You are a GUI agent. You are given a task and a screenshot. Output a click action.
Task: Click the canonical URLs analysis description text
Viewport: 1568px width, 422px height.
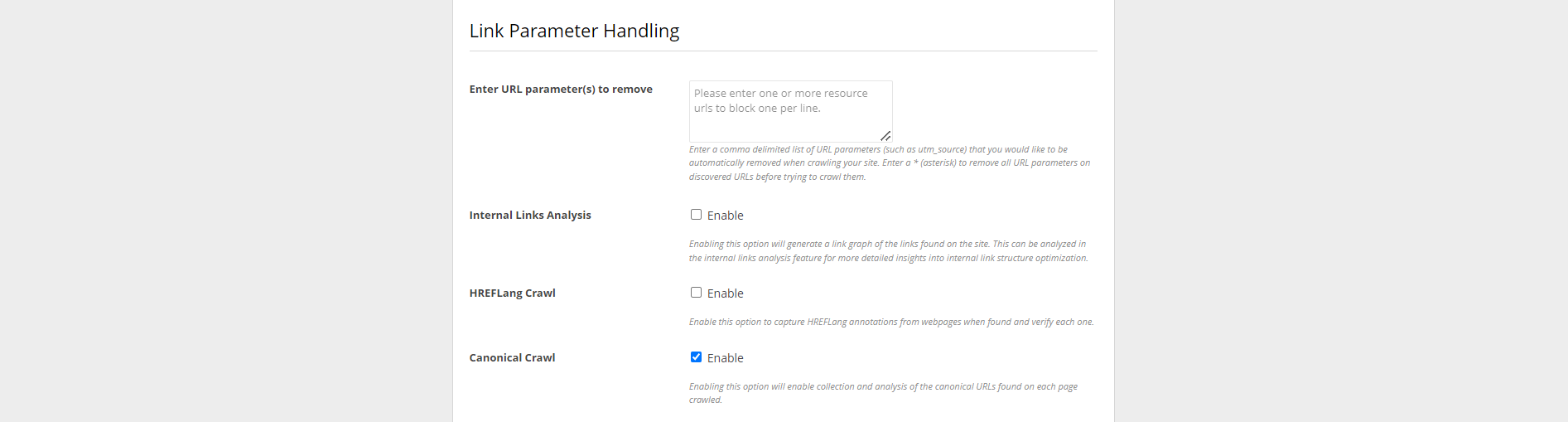coord(883,387)
